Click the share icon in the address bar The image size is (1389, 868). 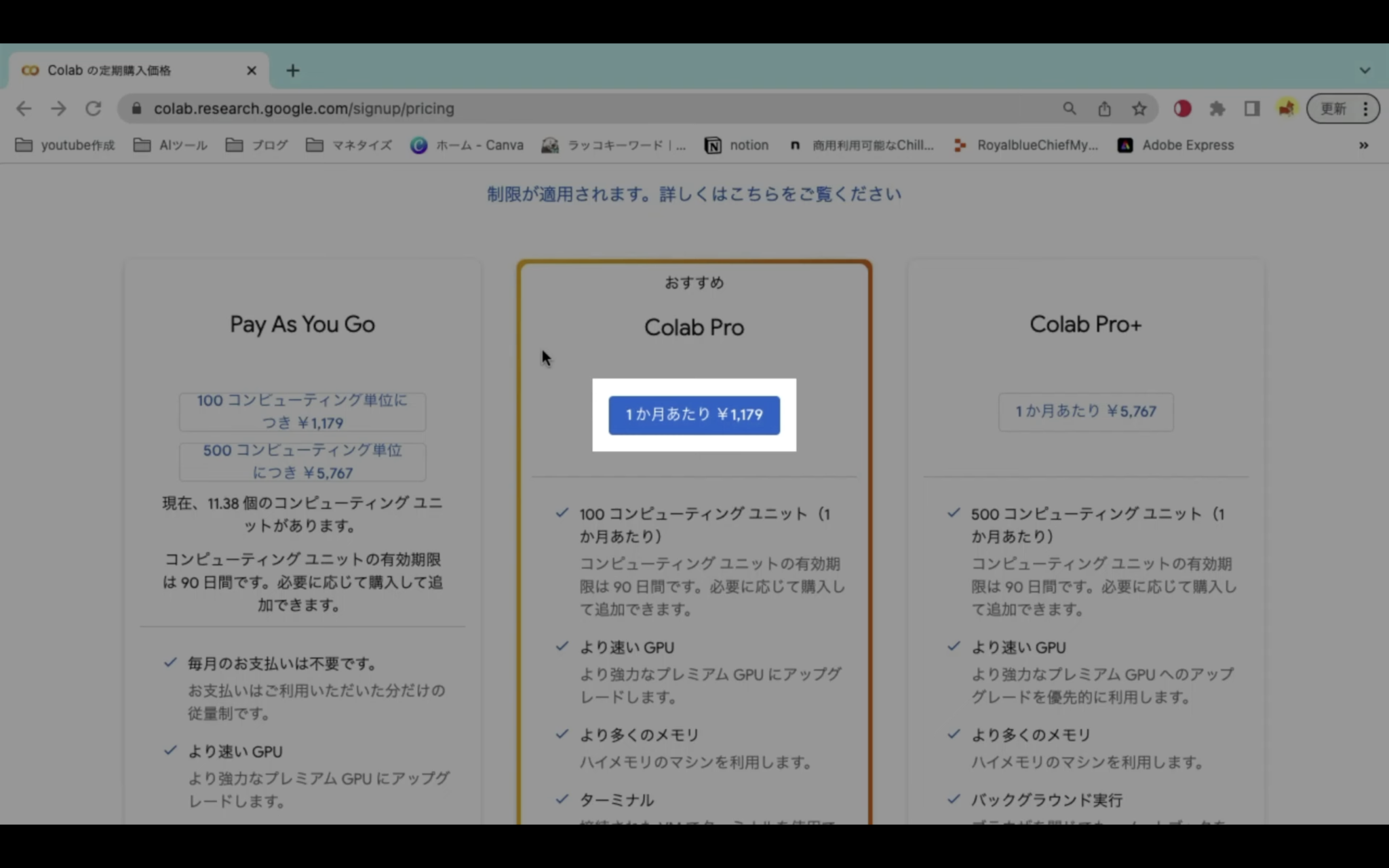pos(1104,108)
